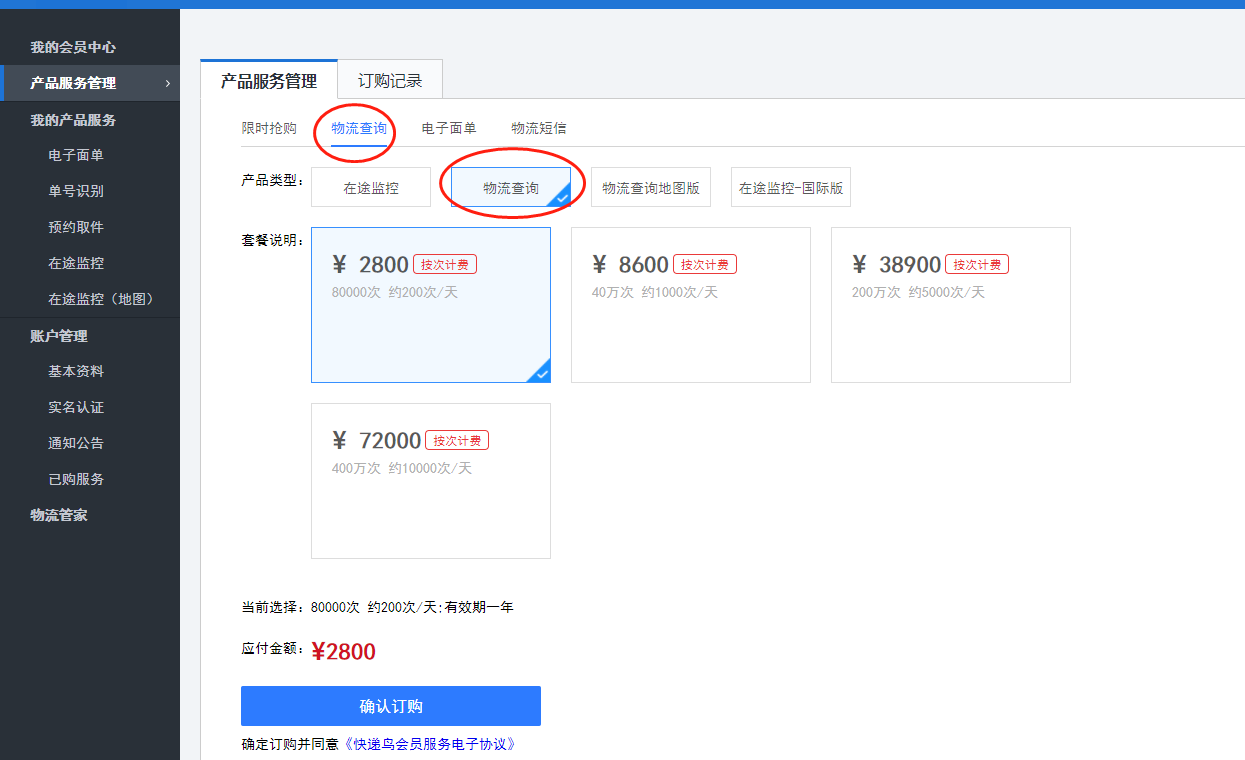
Task: Expand the 产品服务管理 sidebar chevron arrow
Action: (x=167, y=83)
